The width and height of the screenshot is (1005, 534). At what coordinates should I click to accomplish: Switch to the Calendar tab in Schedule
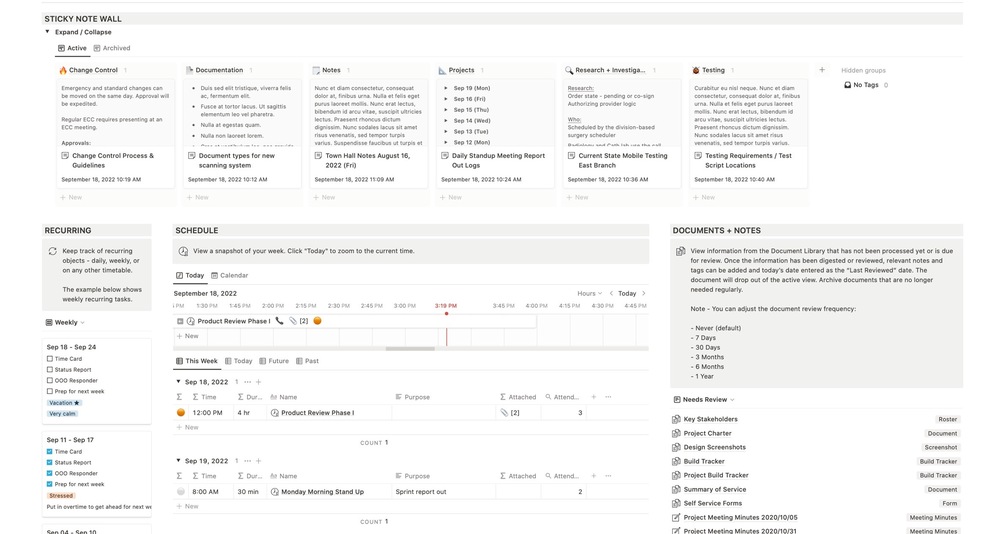[x=229, y=276]
